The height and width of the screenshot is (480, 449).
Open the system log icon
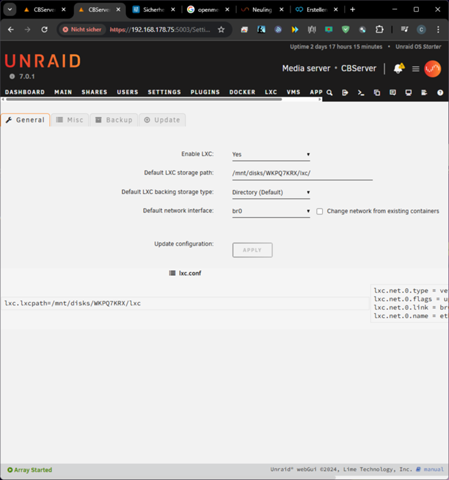tap(424, 92)
